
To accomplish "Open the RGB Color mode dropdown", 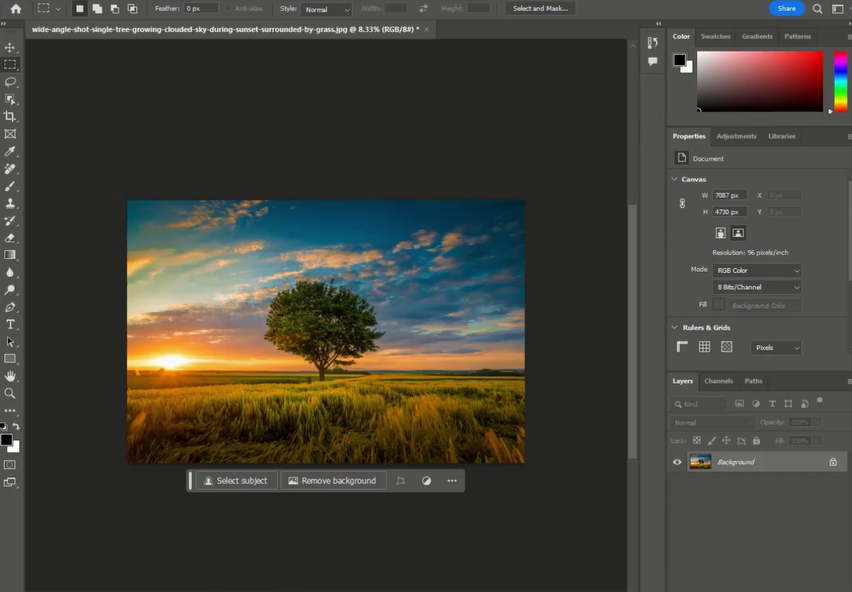I will [x=757, y=270].
